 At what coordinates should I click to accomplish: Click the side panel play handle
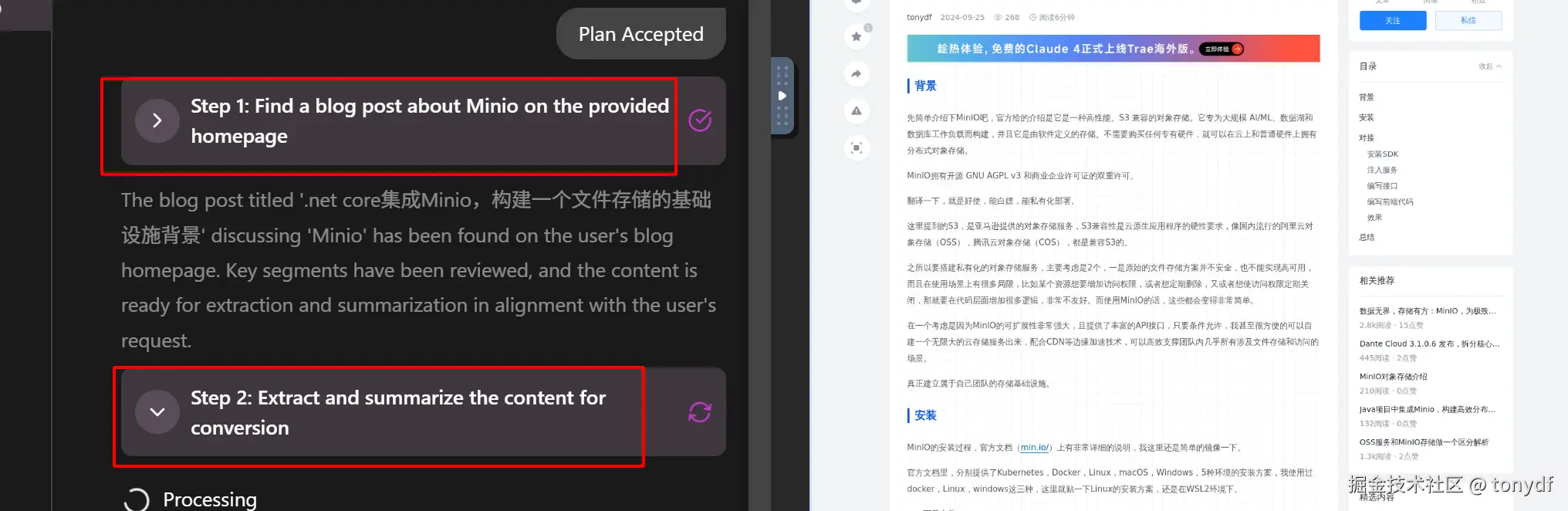click(x=782, y=96)
